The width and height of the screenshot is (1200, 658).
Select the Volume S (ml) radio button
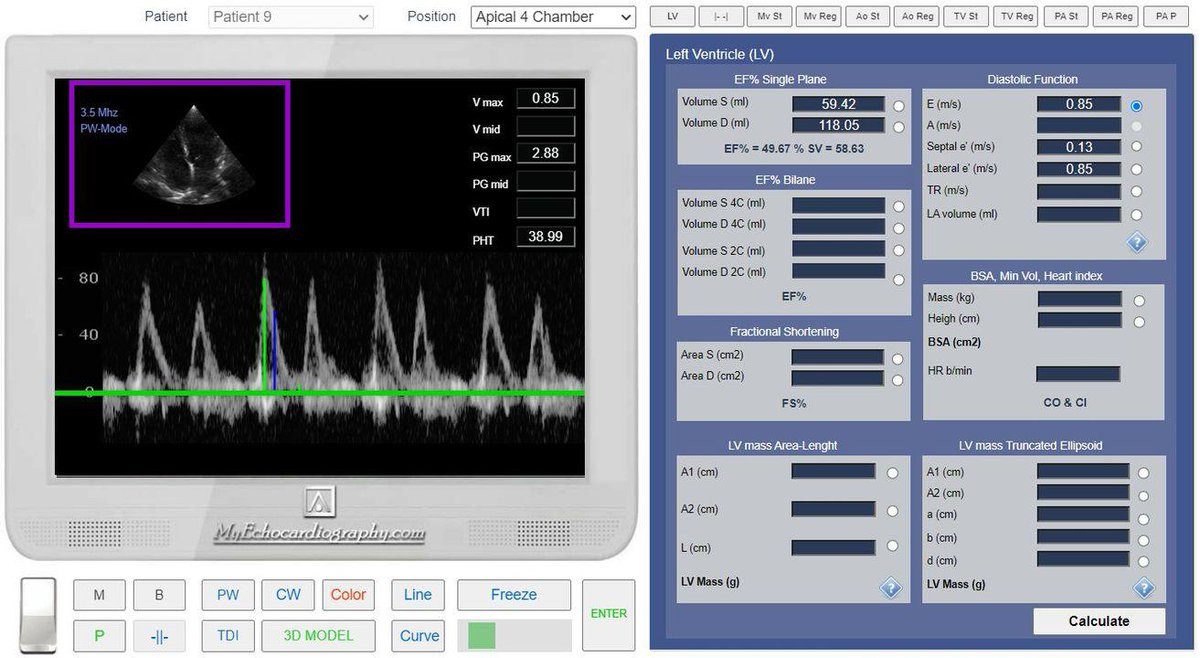[x=899, y=105]
